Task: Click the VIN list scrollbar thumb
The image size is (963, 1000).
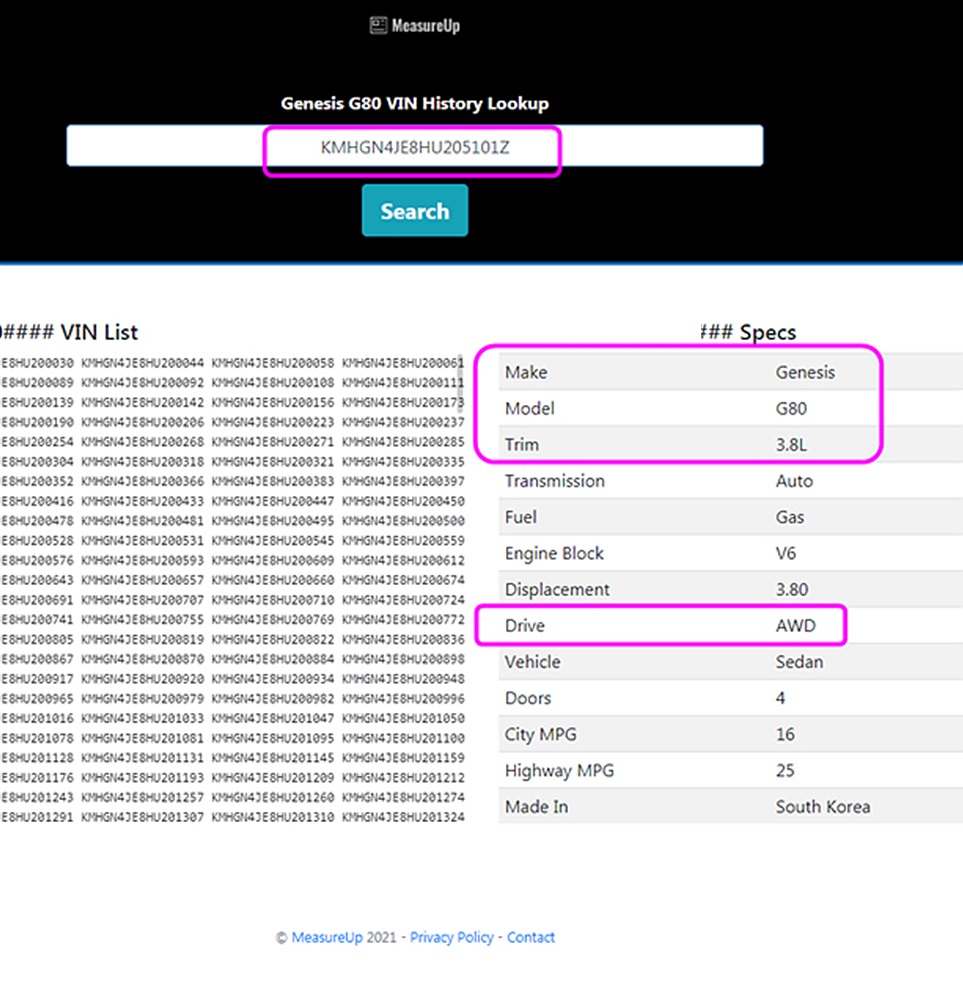Action: [x=460, y=384]
